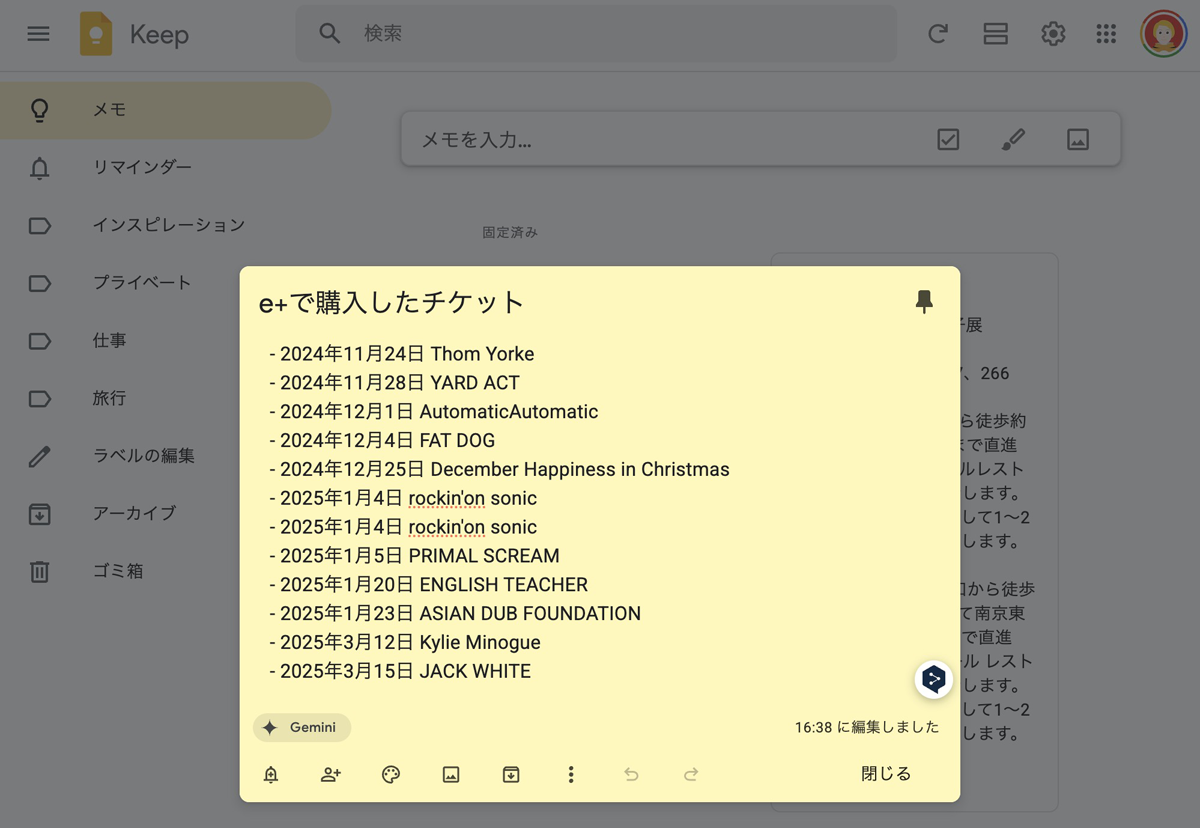Click the Kylie Minogue line

coord(405,643)
